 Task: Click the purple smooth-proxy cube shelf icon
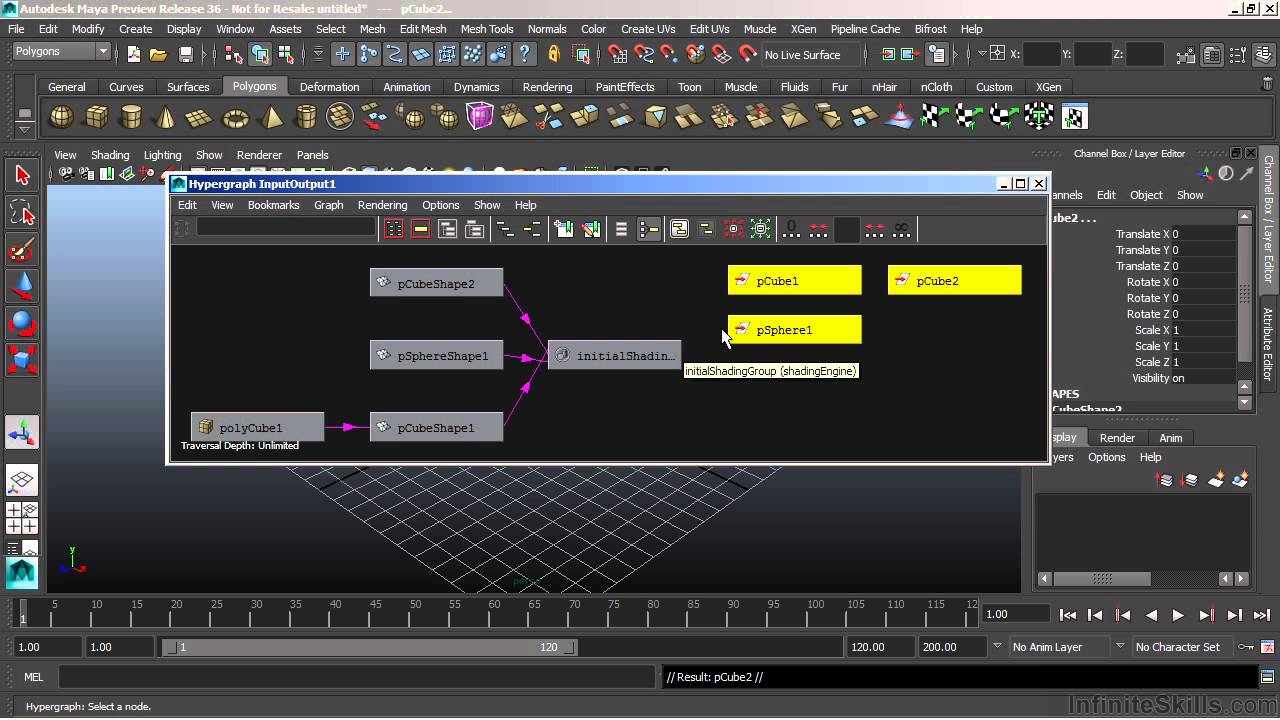[480, 117]
